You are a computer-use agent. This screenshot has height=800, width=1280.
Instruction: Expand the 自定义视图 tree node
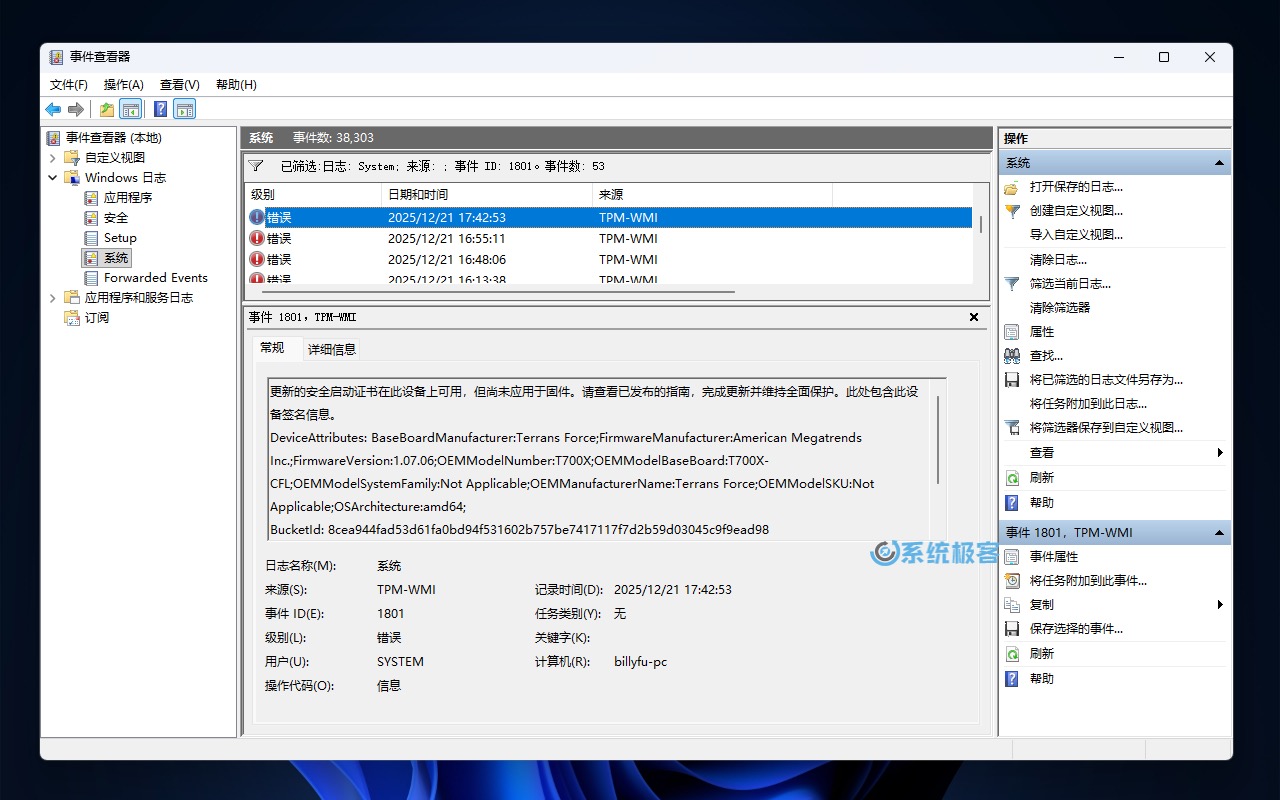pyautogui.click(x=53, y=158)
